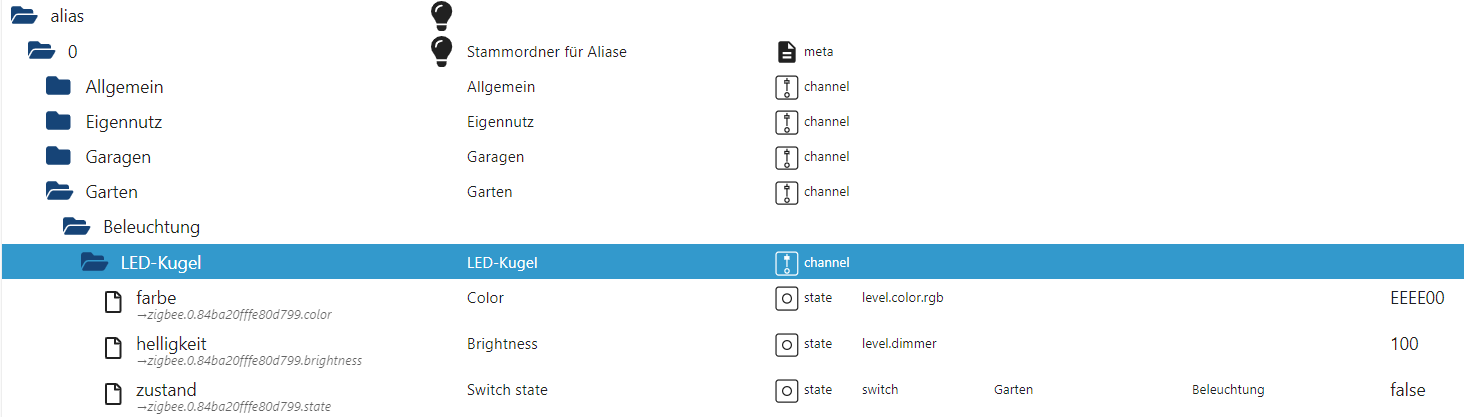
Task: Click the state icon in the helligkeit row
Action: coord(787,344)
